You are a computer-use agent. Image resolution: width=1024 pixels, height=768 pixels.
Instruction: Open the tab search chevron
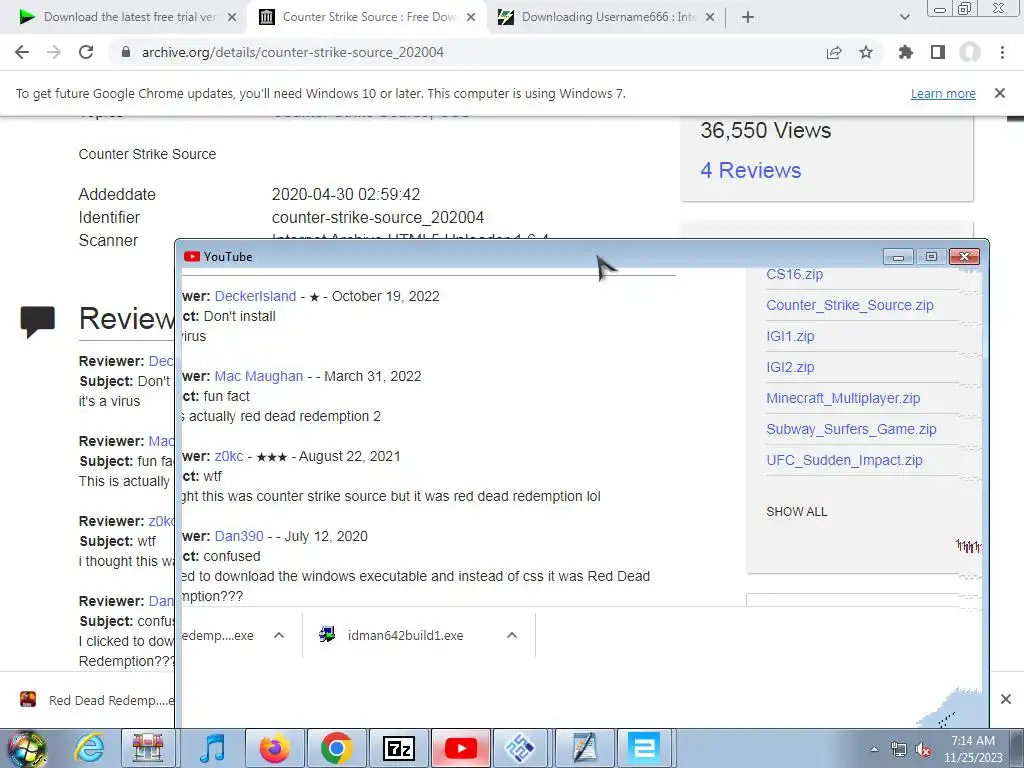point(904,17)
